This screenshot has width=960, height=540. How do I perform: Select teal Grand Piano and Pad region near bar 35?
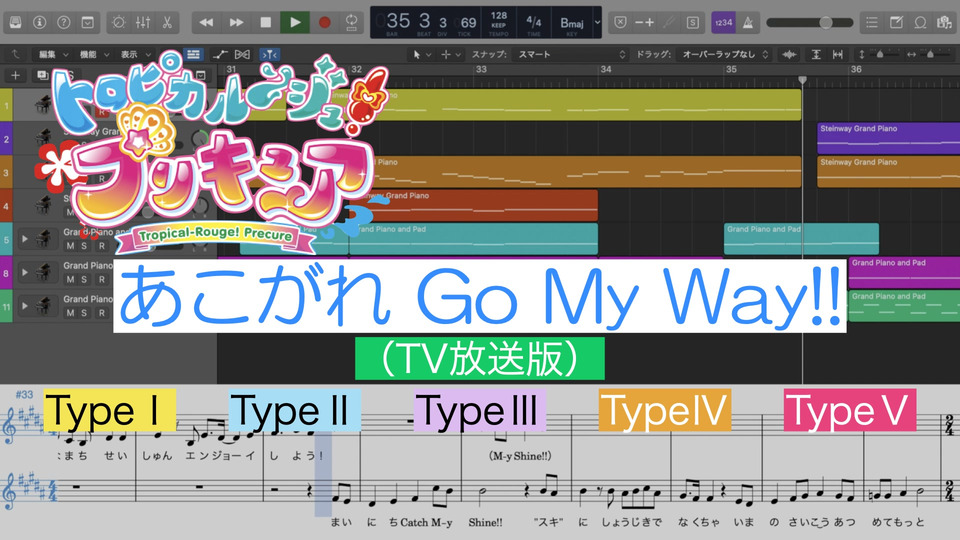[801, 239]
